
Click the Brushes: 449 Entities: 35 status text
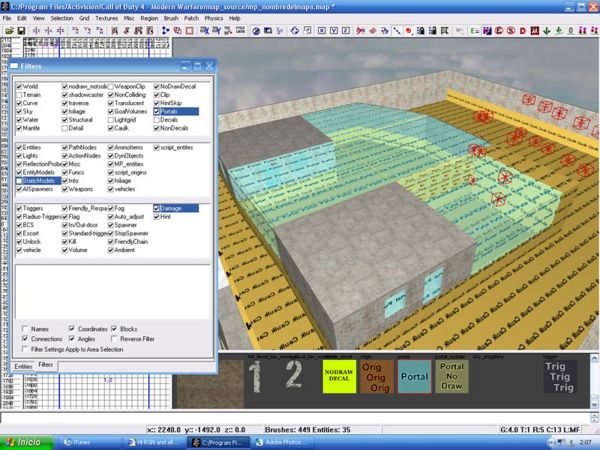tap(308, 430)
